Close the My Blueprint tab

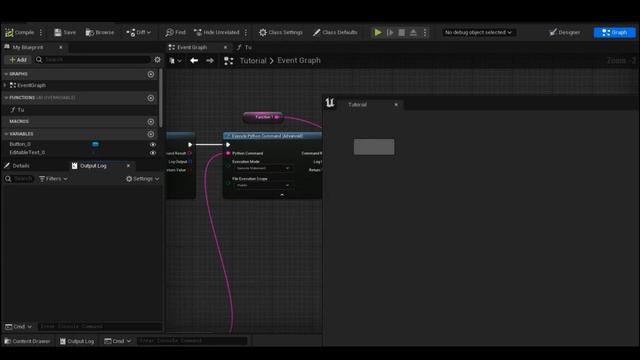[x=61, y=47]
